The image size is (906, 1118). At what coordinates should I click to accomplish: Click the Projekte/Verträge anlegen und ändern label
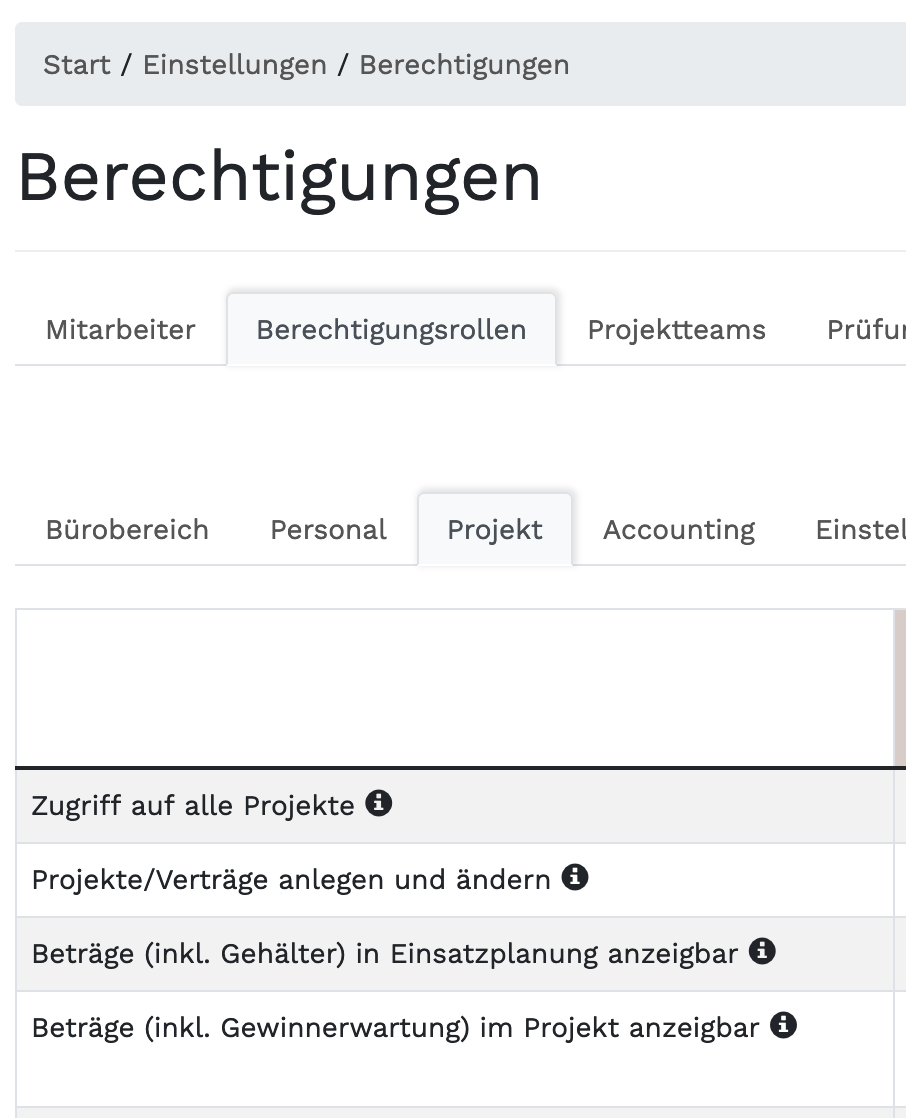[x=291, y=879]
